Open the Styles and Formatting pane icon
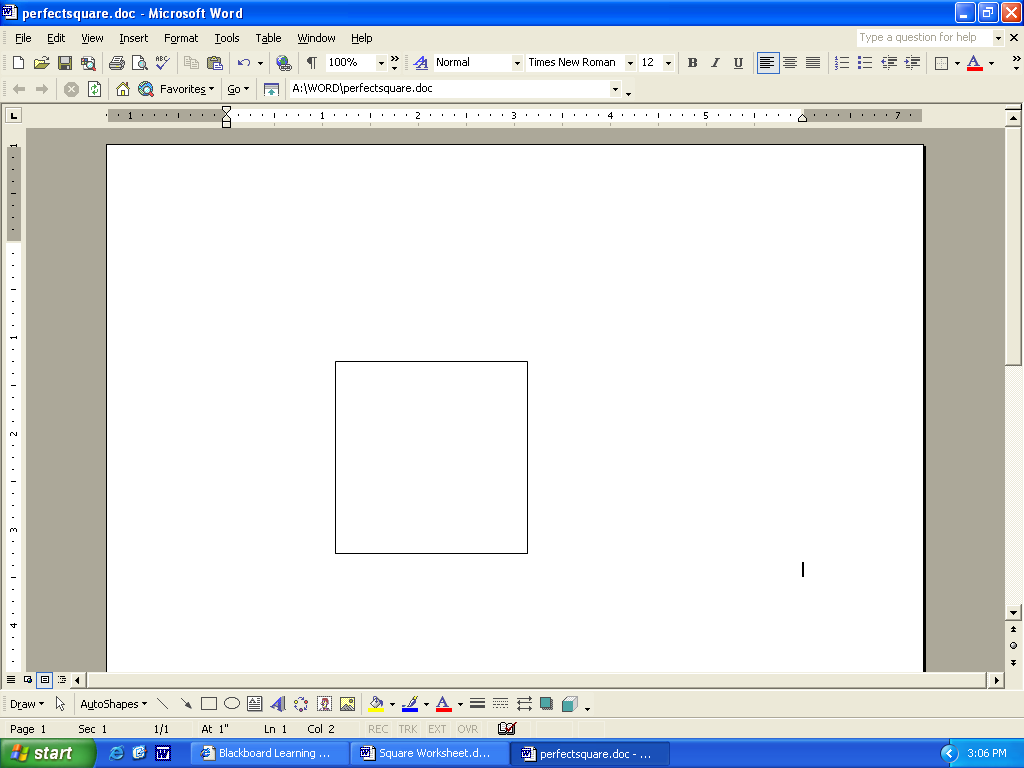Screen dimensions: 1024x768 click(421, 63)
